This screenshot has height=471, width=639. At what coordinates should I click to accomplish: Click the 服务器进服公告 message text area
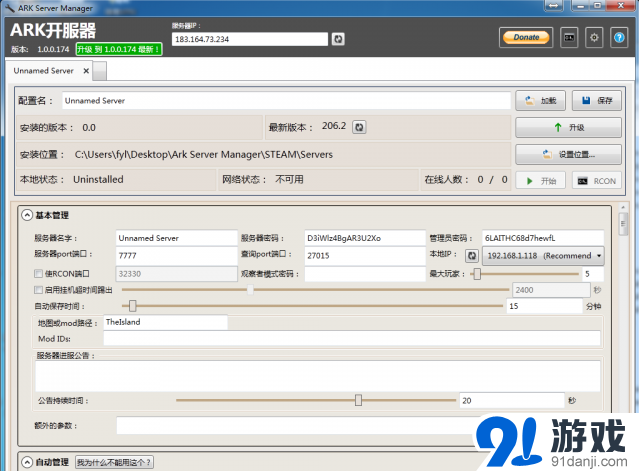[x=318, y=376]
